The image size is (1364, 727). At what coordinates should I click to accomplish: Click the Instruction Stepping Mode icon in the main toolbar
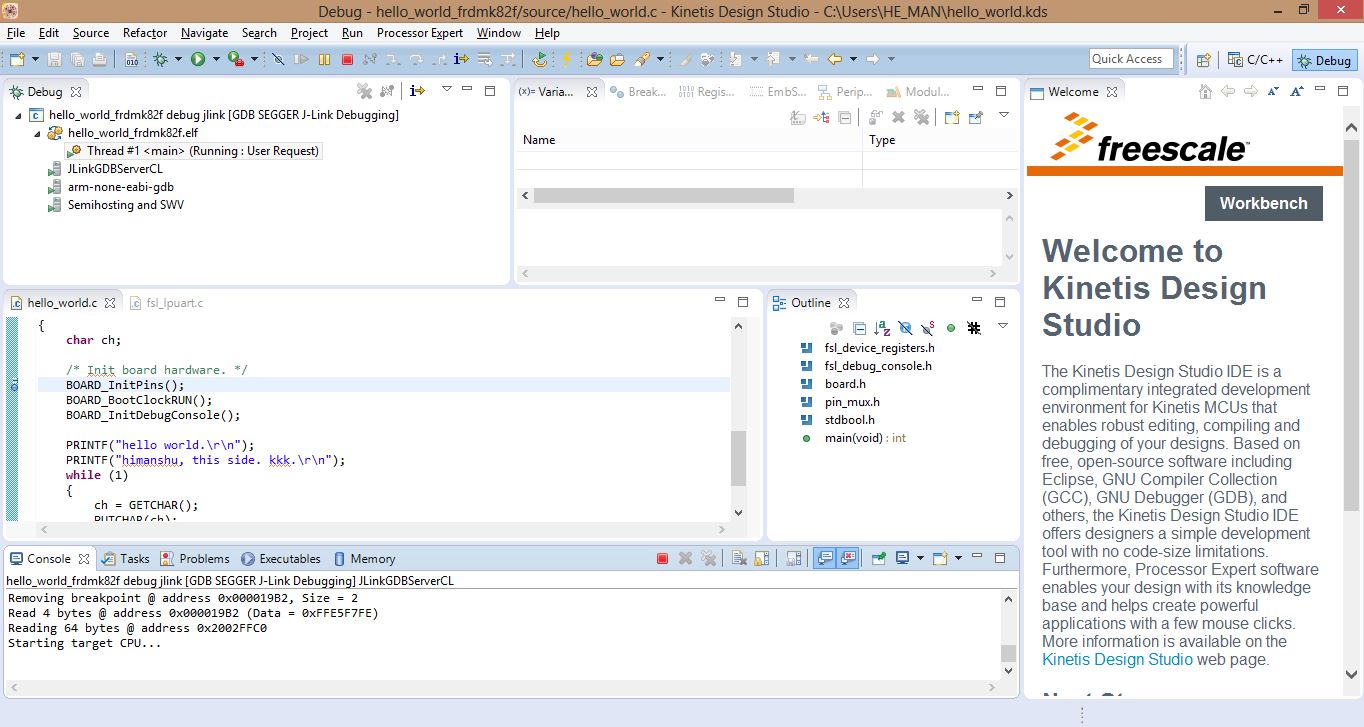(x=461, y=59)
